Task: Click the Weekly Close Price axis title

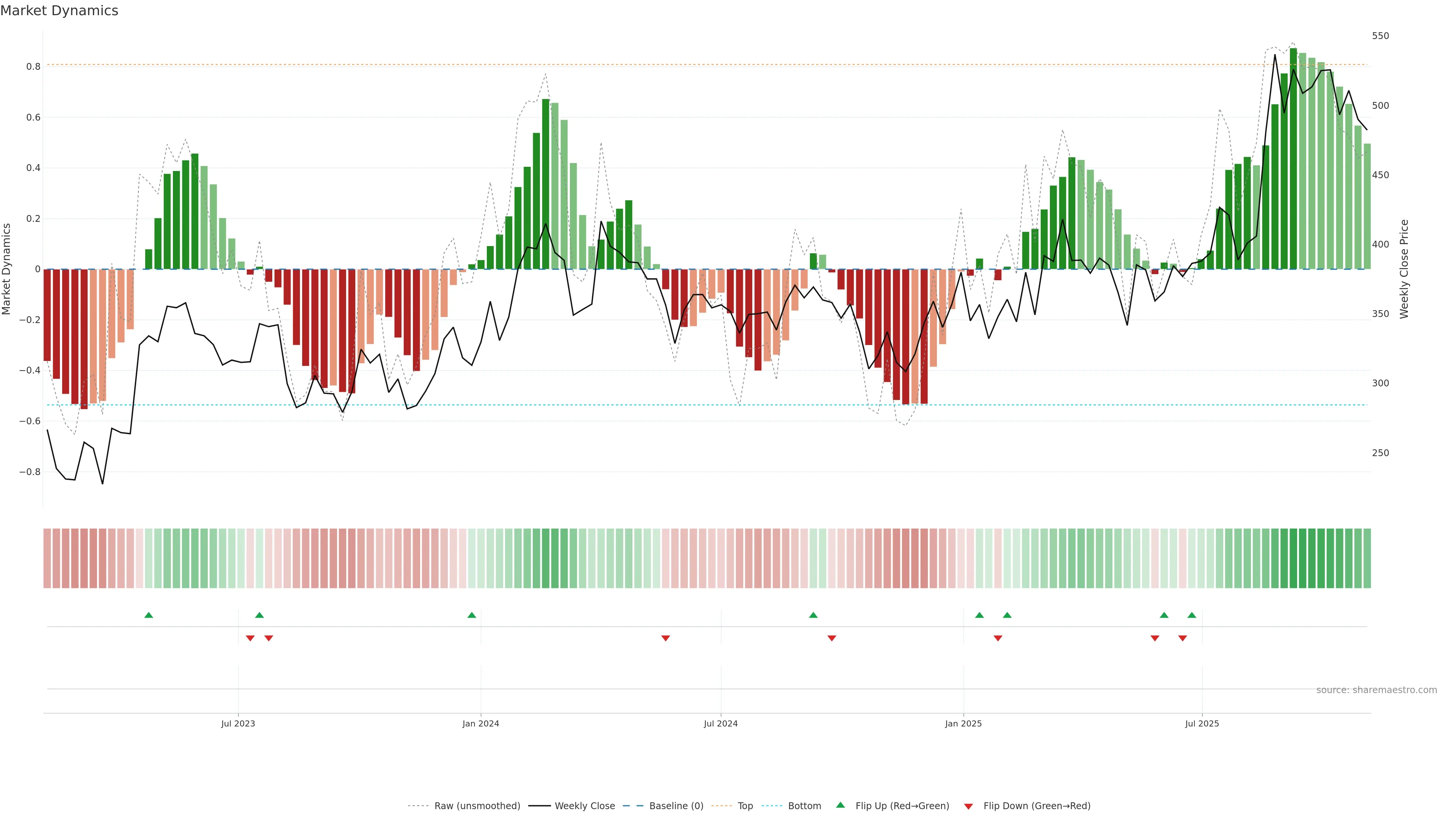Action: click(x=1404, y=269)
